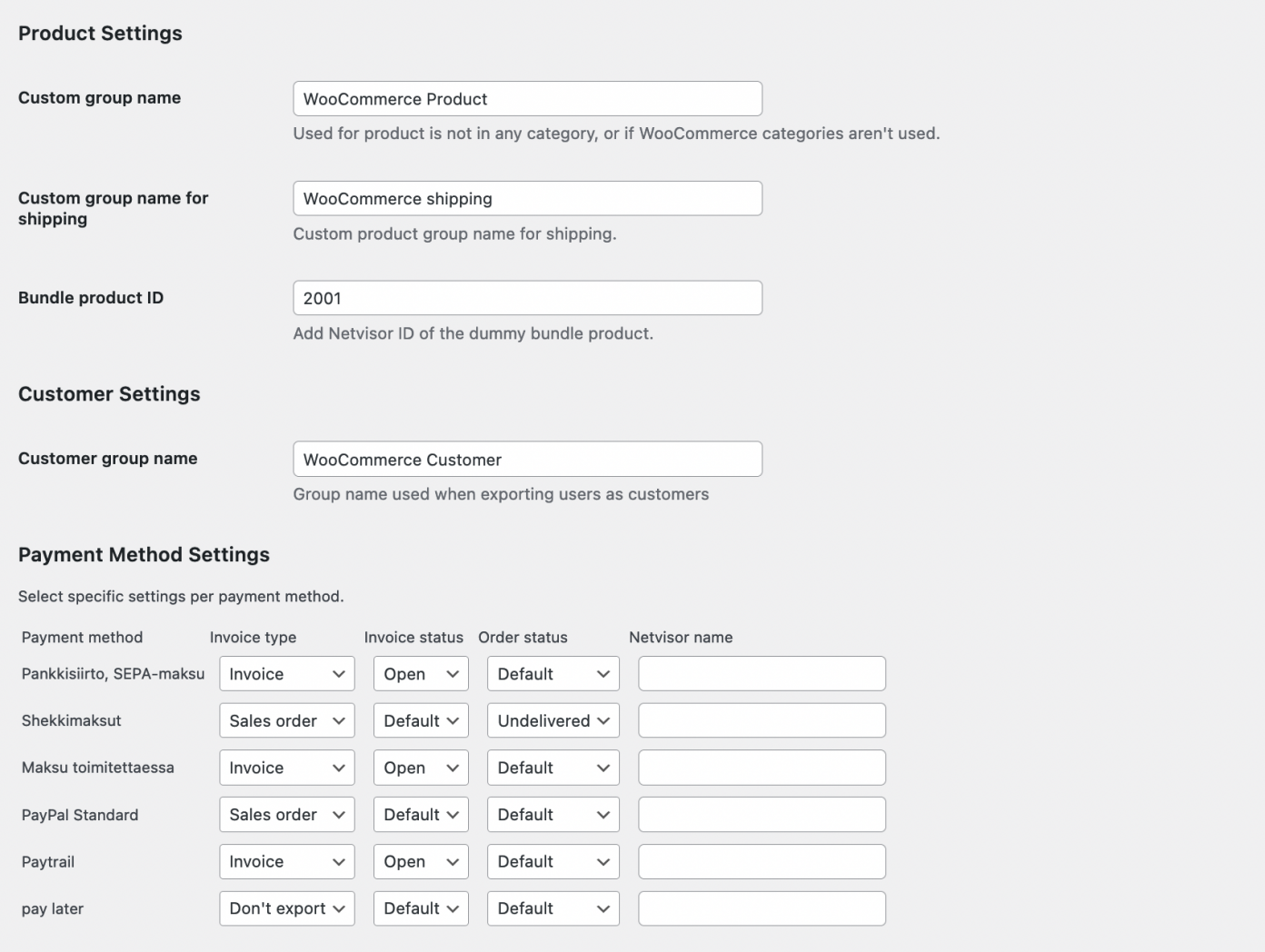1265x952 pixels.
Task: Open Invoice status dropdown for Shekkimaksut
Action: pos(421,720)
